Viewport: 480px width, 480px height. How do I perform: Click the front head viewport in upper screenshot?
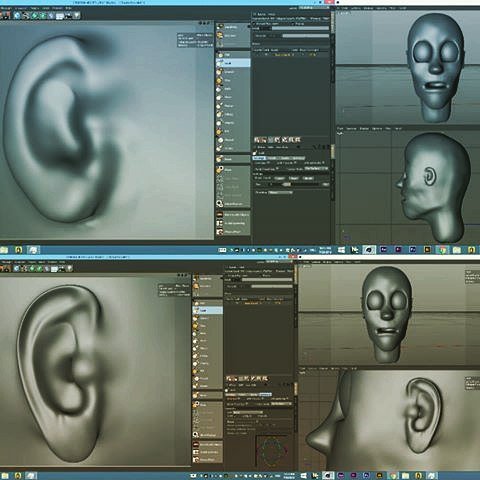pos(408,67)
